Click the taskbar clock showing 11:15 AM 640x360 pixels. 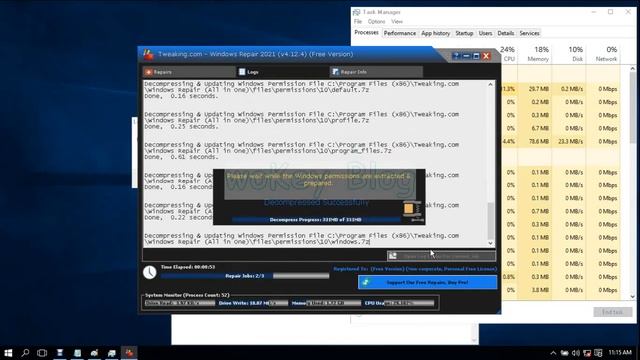(x=620, y=352)
